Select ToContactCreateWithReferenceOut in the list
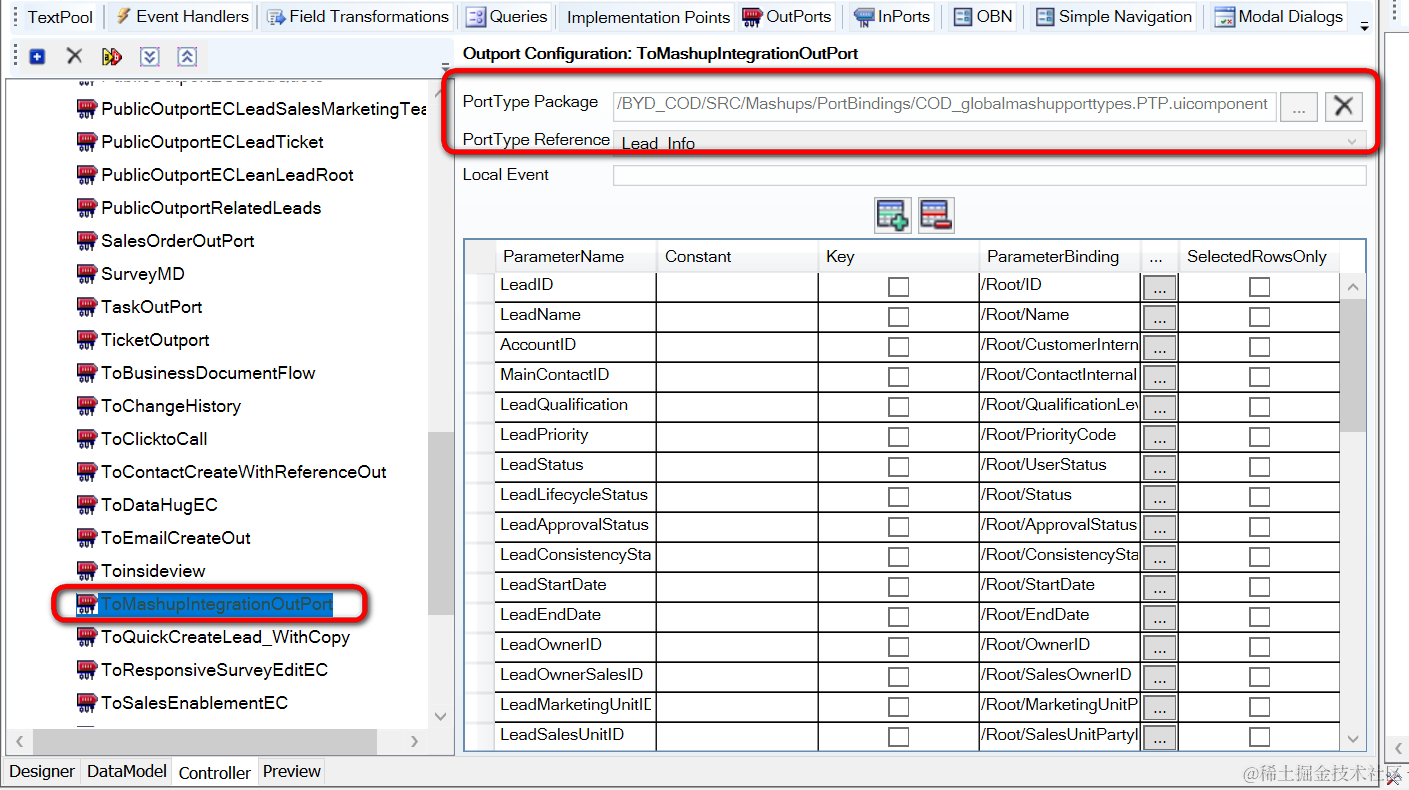The image size is (1409, 790). tap(243, 472)
